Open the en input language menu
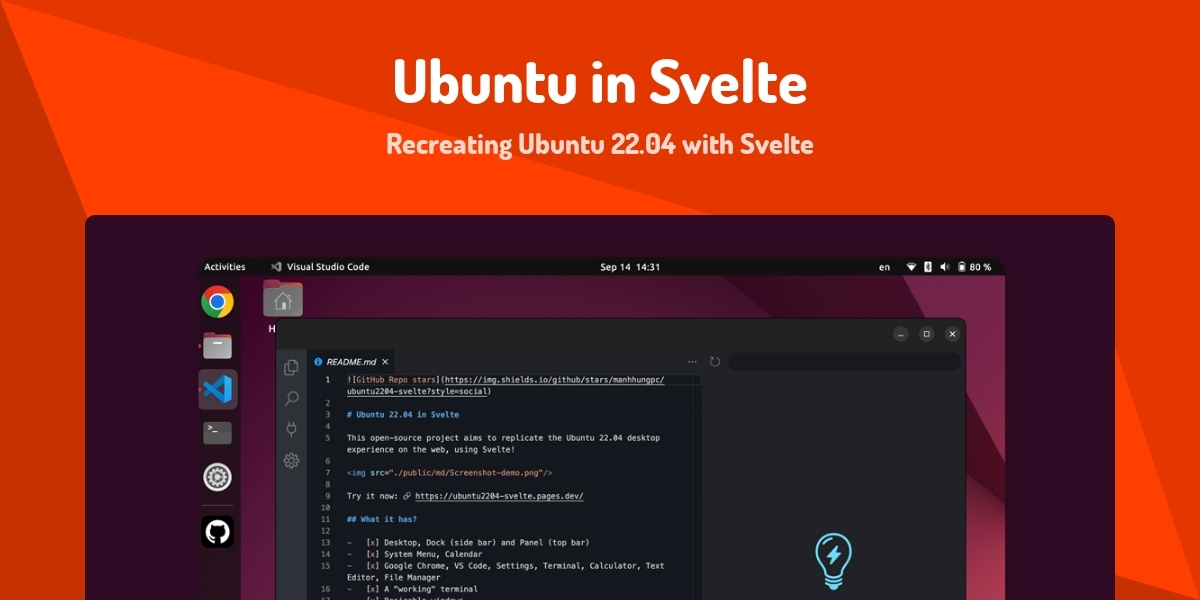The width and height of the screenshot is (1200, 600). pyautogui.click(x=885, y=267)
